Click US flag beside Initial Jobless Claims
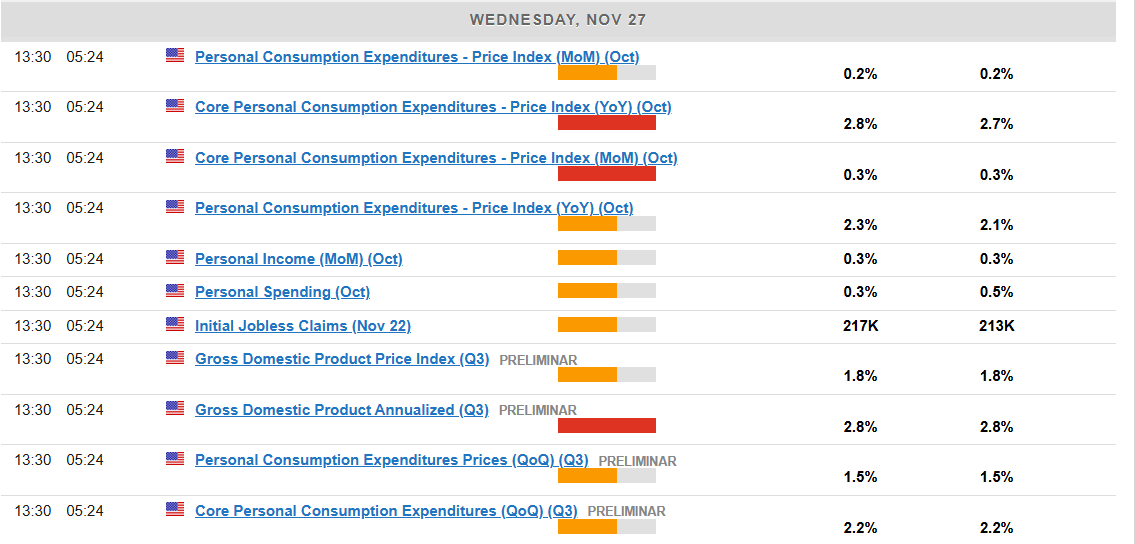 tap(175, 324)
